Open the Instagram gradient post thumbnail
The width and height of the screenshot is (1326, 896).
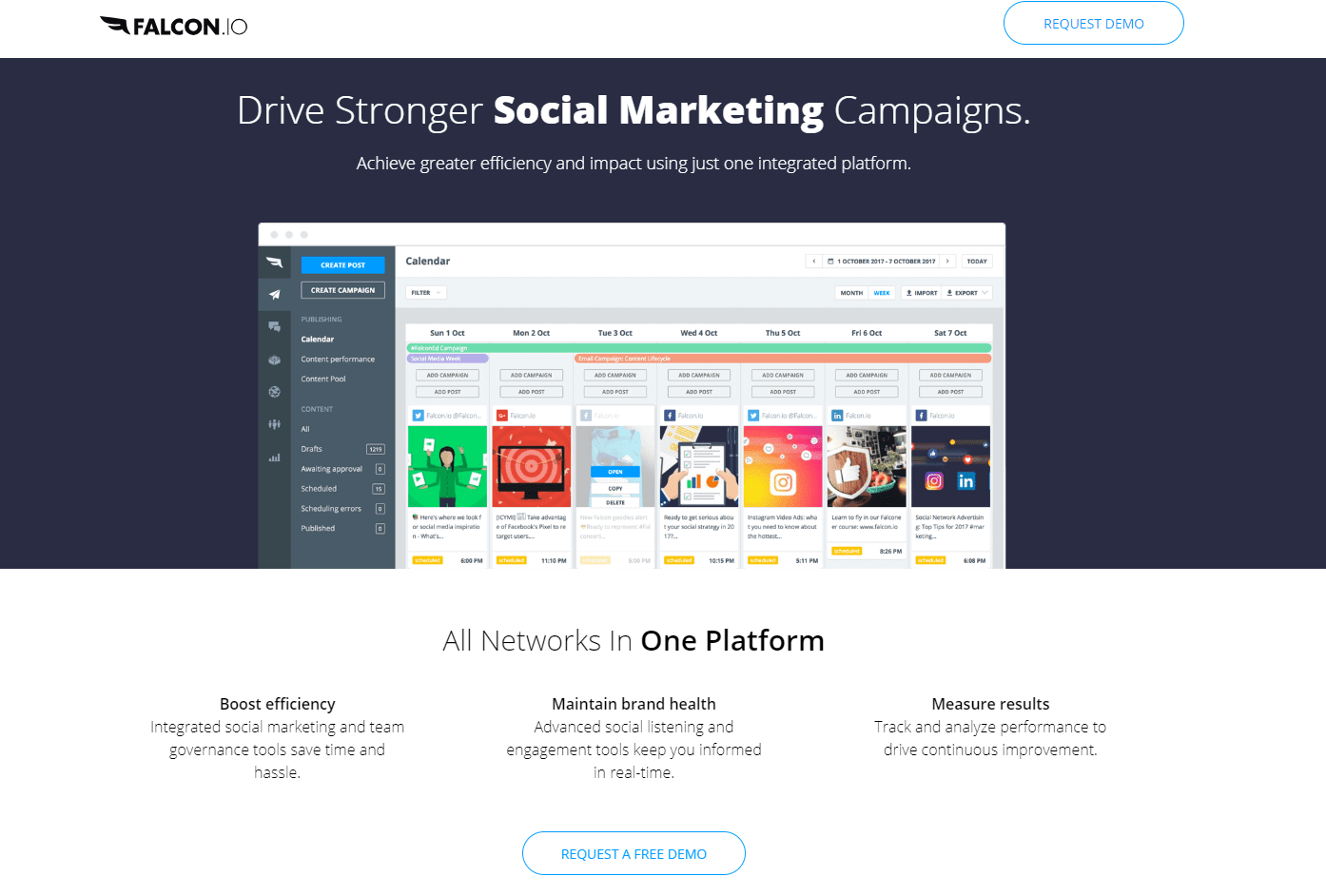pyautogui.click(x=783, y=466)
